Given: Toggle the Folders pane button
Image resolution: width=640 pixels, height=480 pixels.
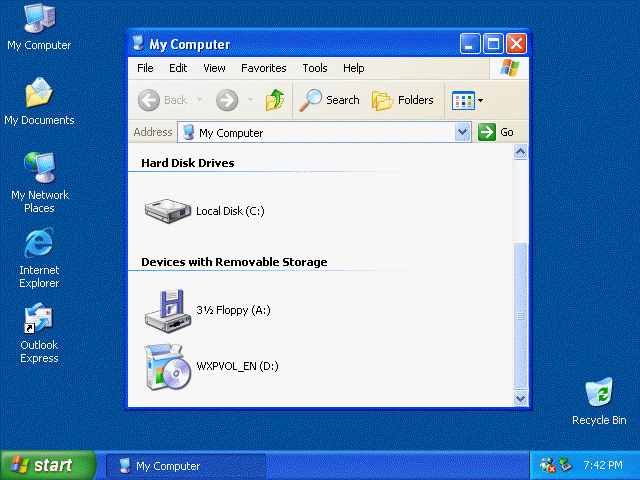Looking at the screenshot, I should (x=402, y=100).
